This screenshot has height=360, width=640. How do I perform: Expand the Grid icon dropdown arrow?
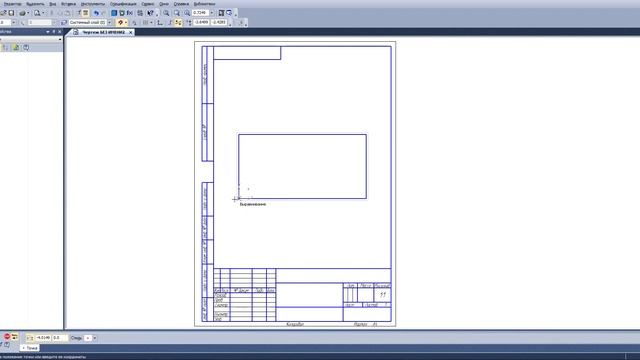pos(151,22)
